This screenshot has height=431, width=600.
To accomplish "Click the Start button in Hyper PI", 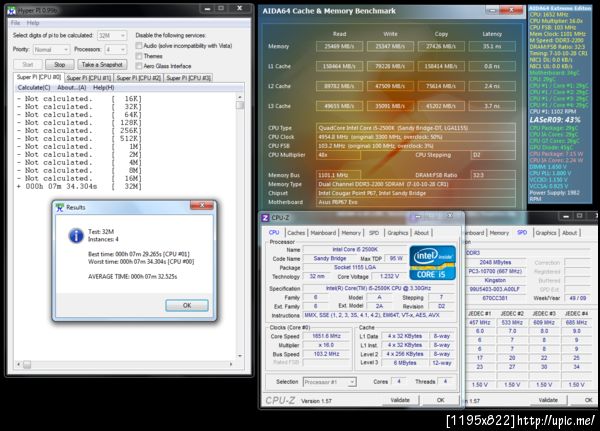I will coord(28,65).
